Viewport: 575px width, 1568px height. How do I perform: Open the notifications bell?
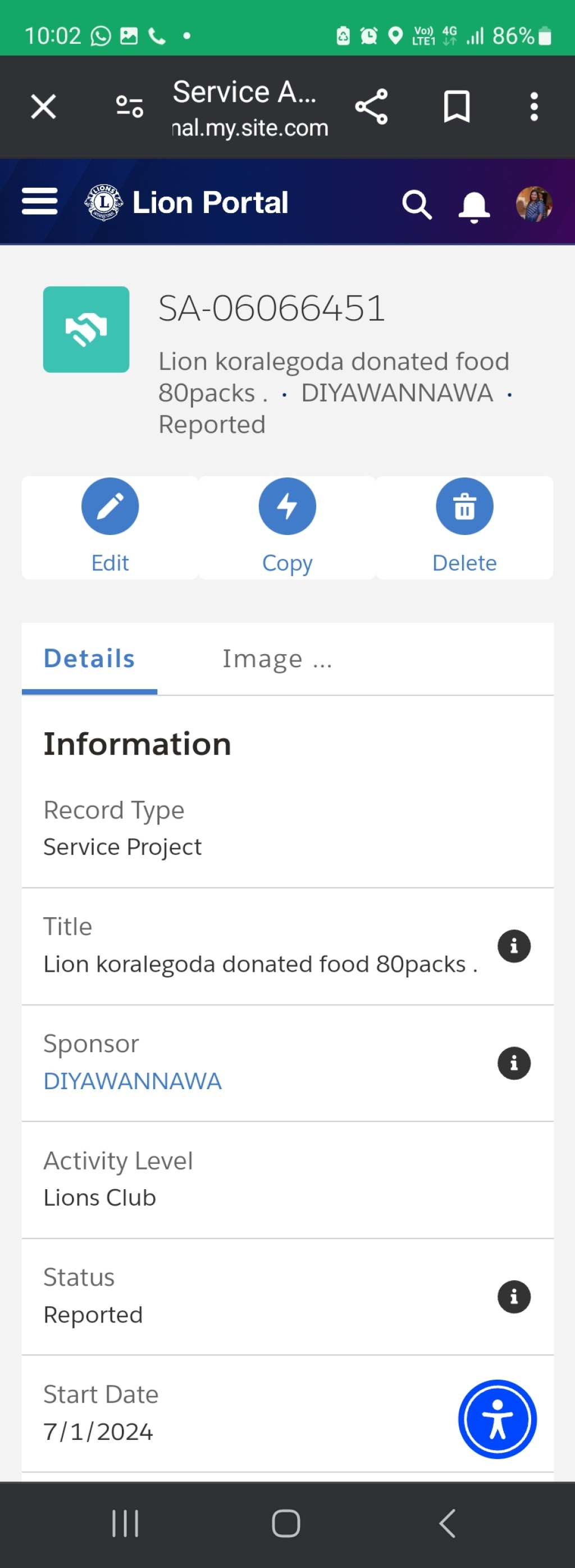tap(474, 206)
